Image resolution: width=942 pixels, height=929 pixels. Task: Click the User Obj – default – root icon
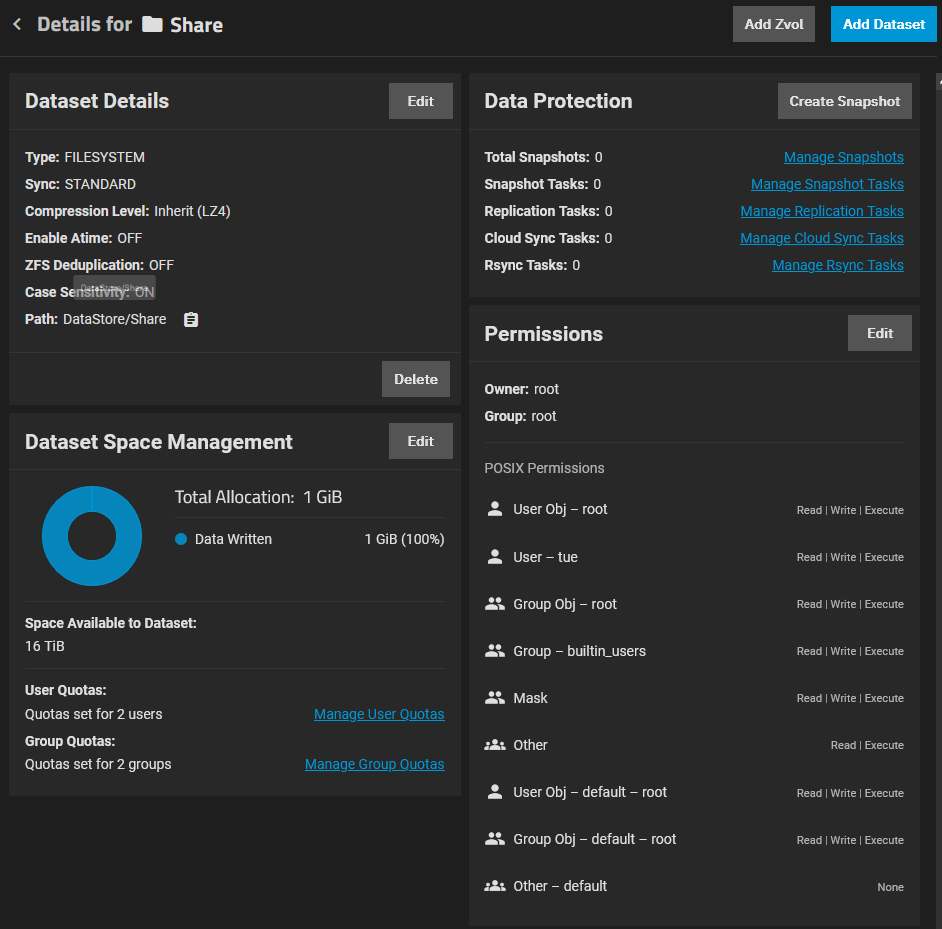495,792
